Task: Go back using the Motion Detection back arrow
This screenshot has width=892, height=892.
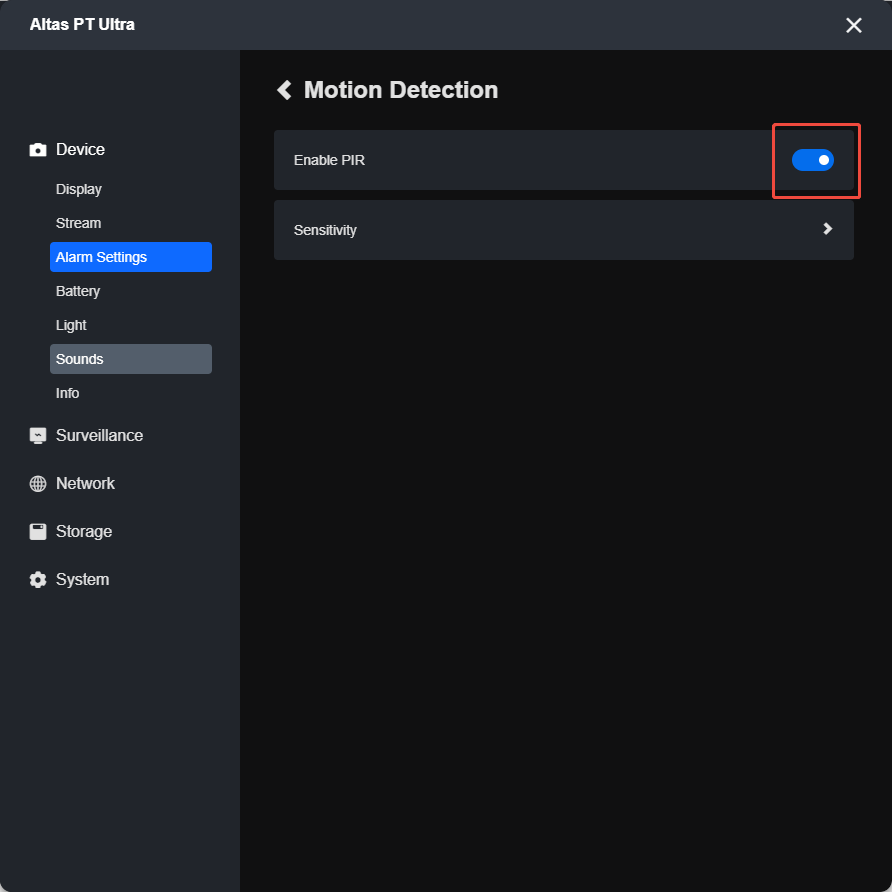Action: tap(284, 90)
